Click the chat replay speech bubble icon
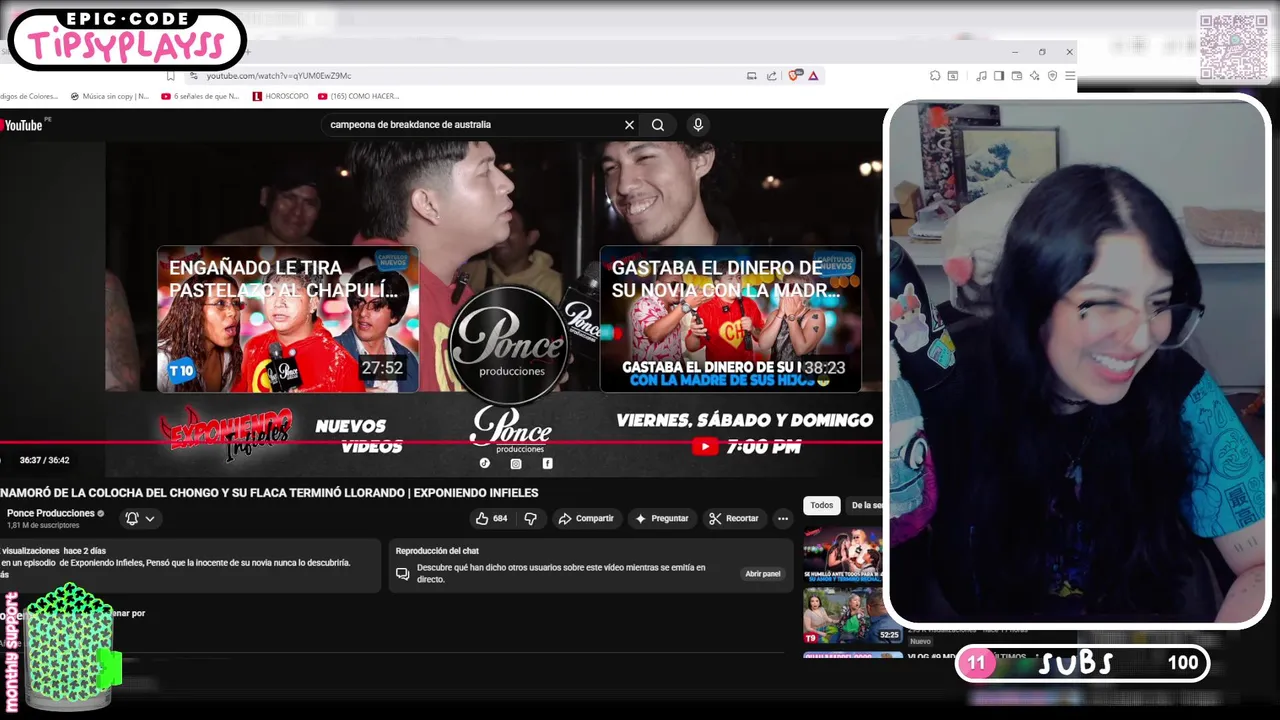 click(x=402, y=574)
